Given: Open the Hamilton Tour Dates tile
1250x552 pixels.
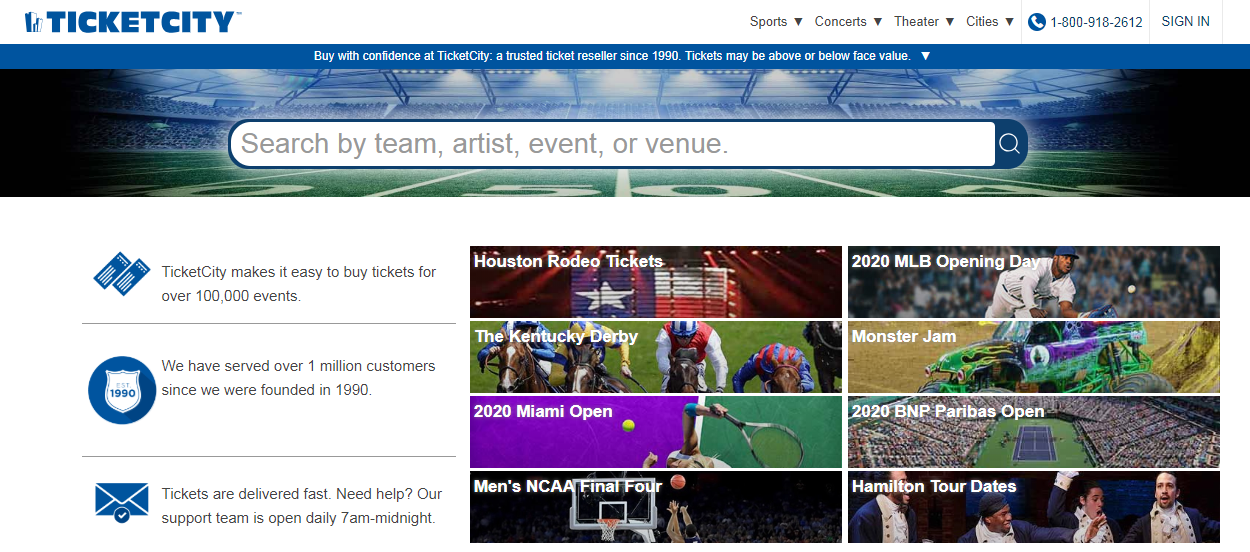Looking at the screenshot, I should [1034, 507].
